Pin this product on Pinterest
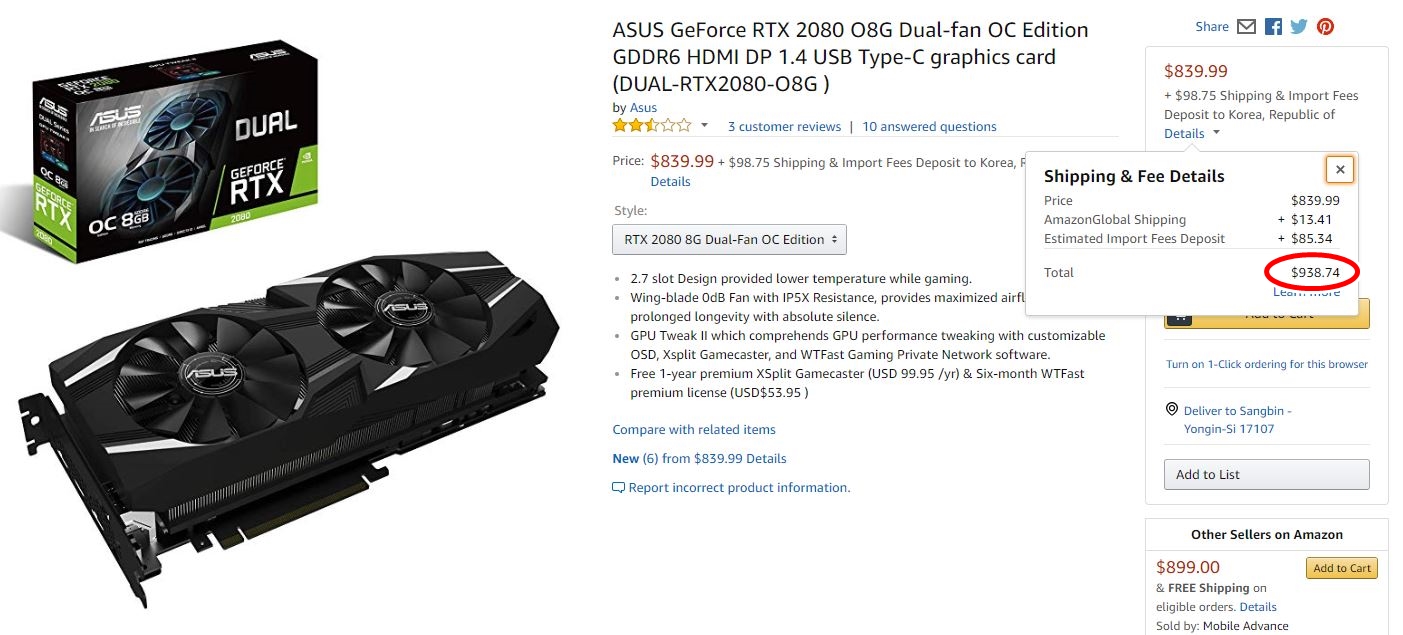1403x635 pixels. click(1325, 27)
